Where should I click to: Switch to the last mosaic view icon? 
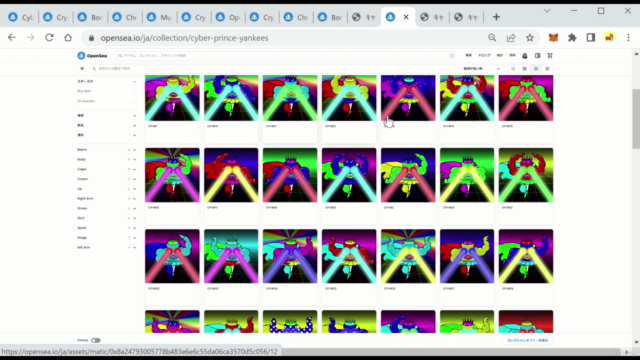pyautogui.click(x=547, y=69)
